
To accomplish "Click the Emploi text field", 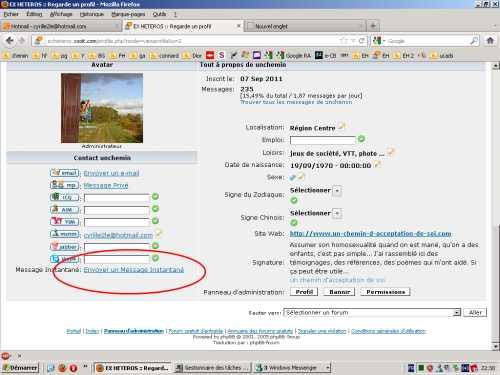I will point(322,140).
